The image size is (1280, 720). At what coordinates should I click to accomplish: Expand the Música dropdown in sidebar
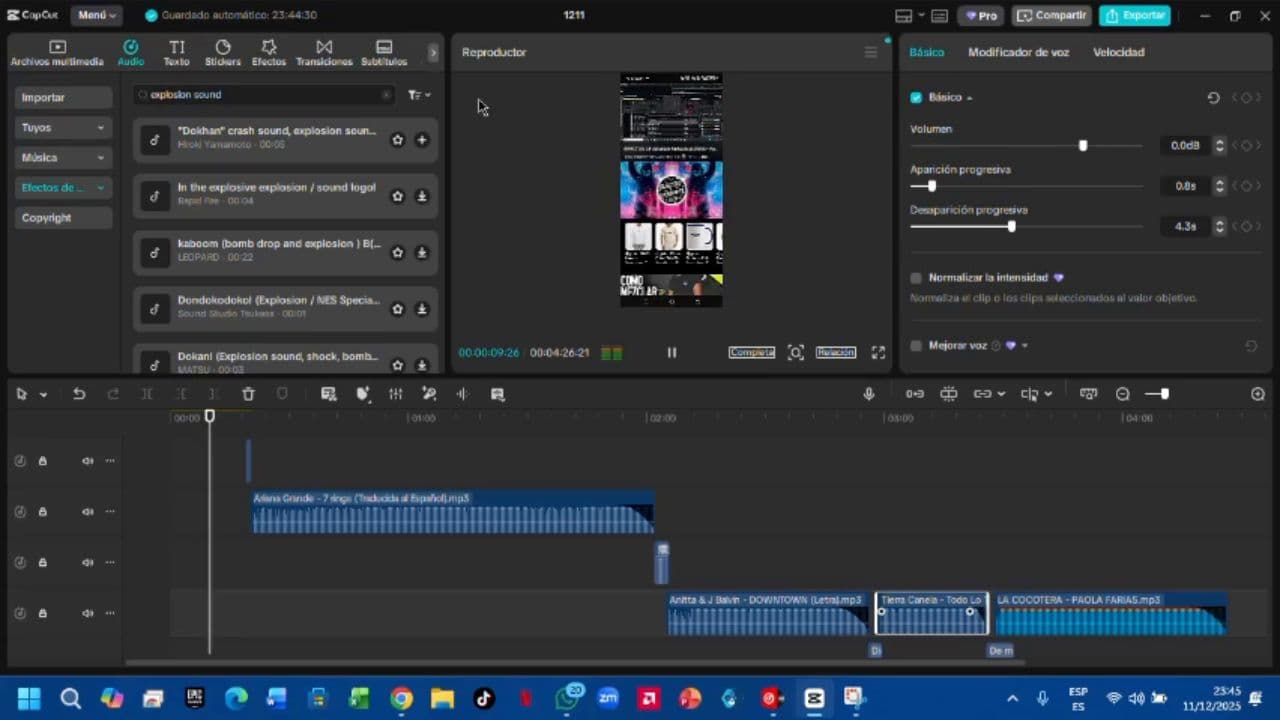pos(63,158)
